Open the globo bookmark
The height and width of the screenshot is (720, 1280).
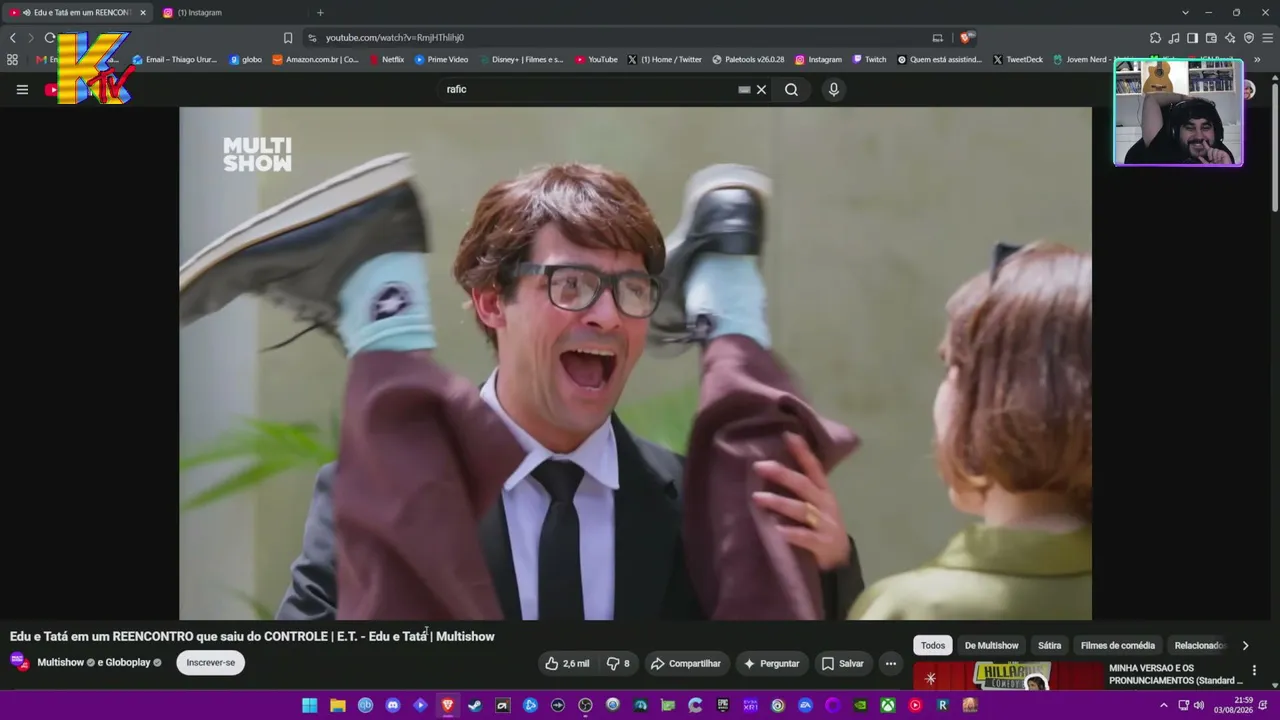(245, 59)
